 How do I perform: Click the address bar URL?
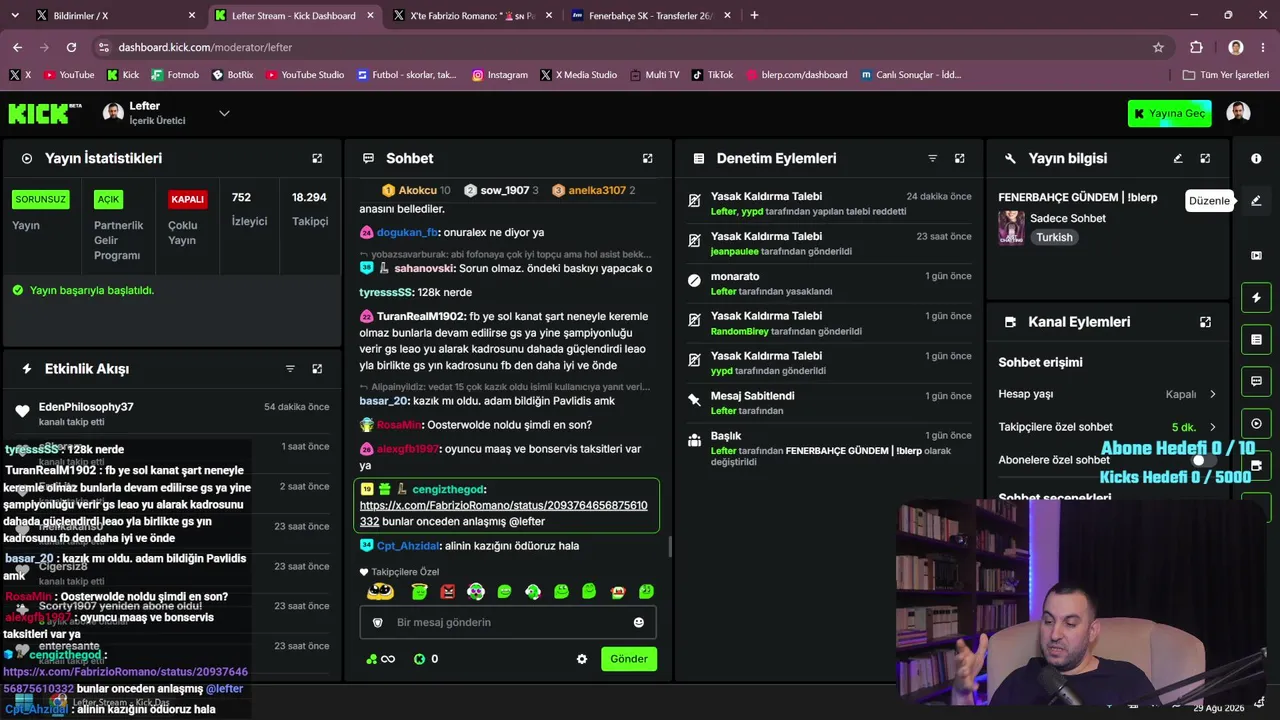coord(205,47)
